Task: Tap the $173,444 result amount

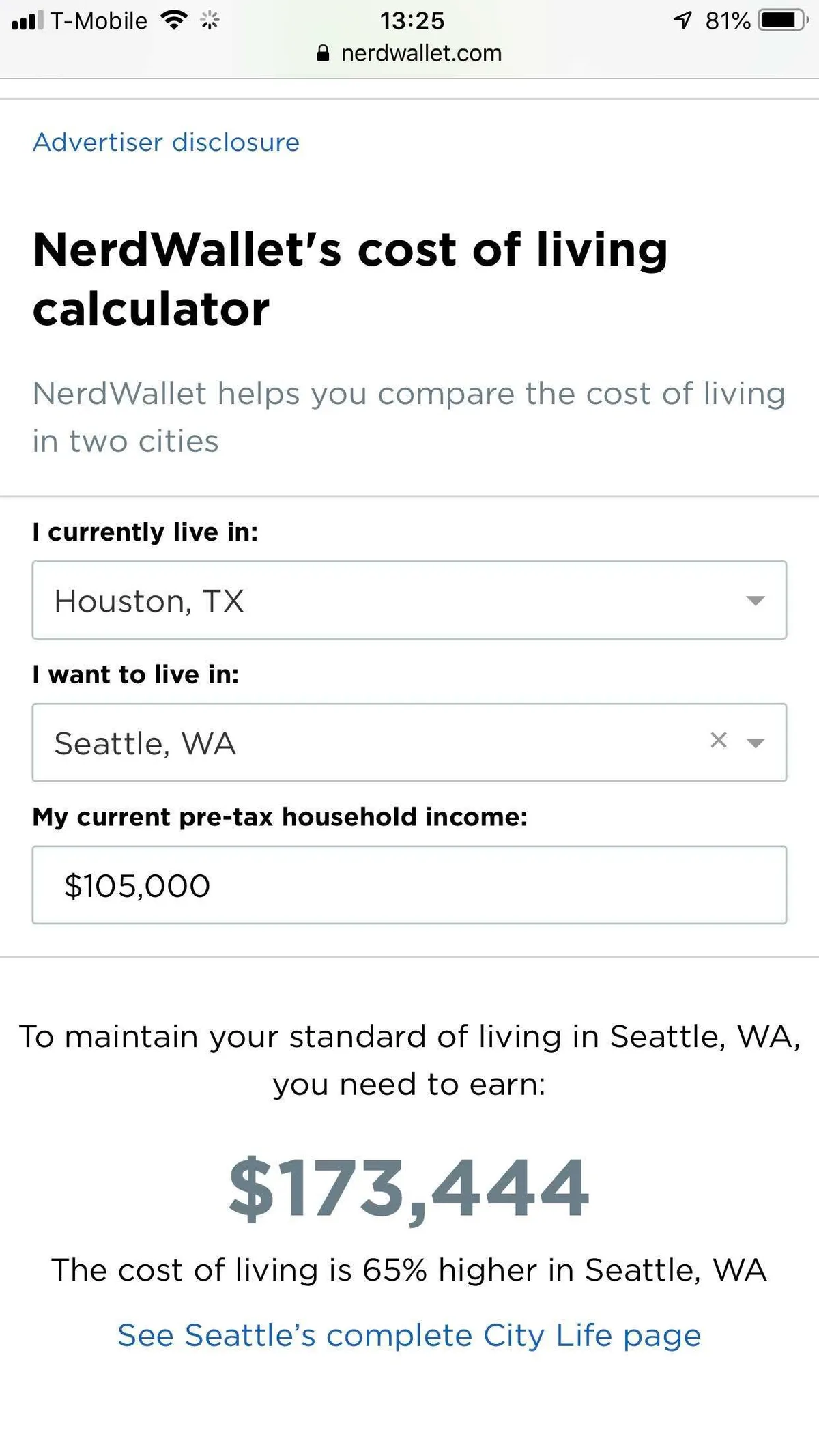Action: click(x=409, y=1189)
